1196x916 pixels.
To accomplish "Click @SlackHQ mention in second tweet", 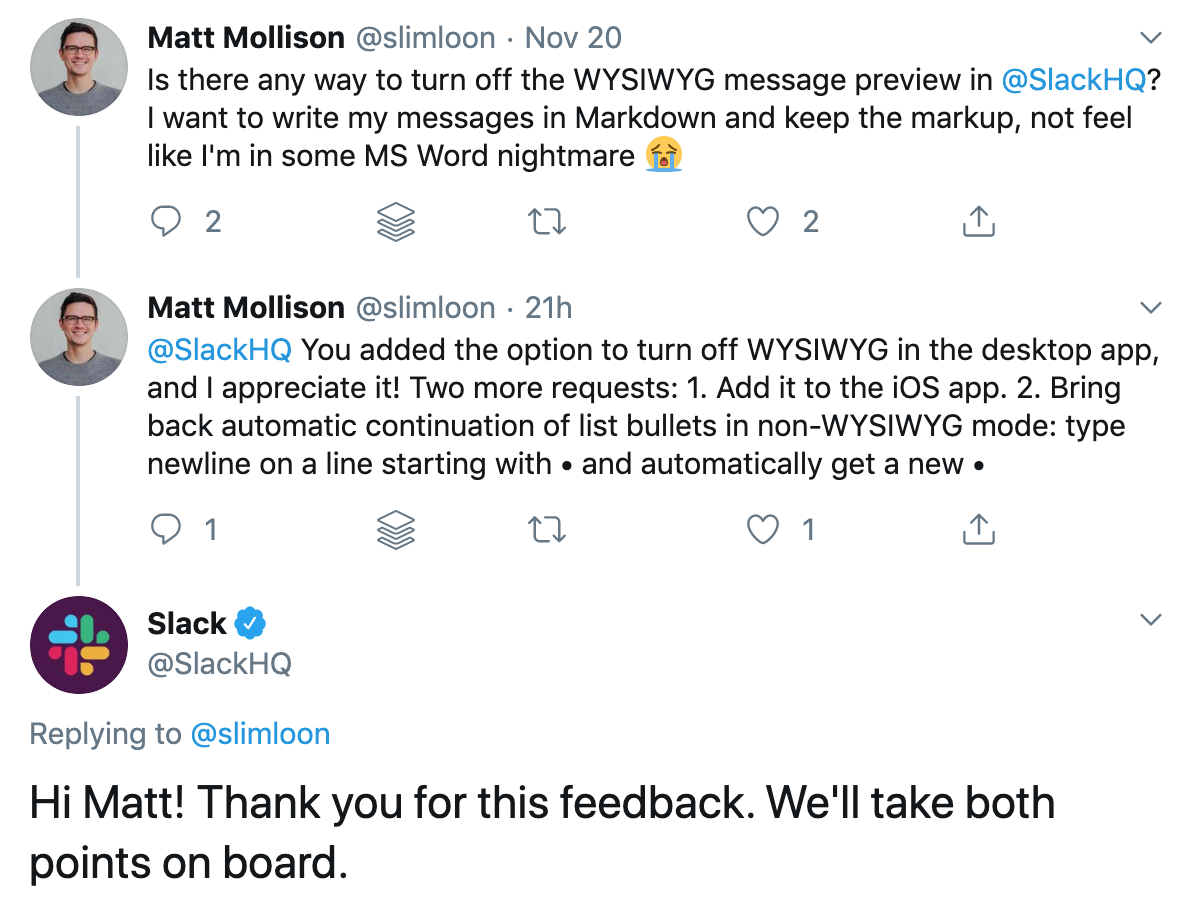I will pyautogui.click(x=219, y=350).
